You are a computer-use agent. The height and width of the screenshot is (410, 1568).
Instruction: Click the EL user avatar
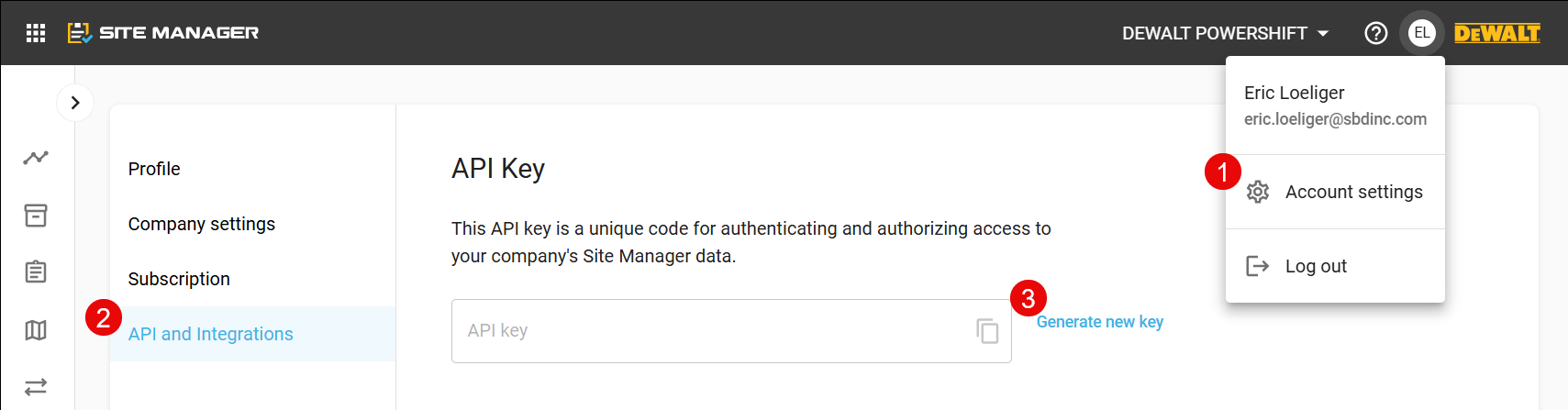(1421, 33)
